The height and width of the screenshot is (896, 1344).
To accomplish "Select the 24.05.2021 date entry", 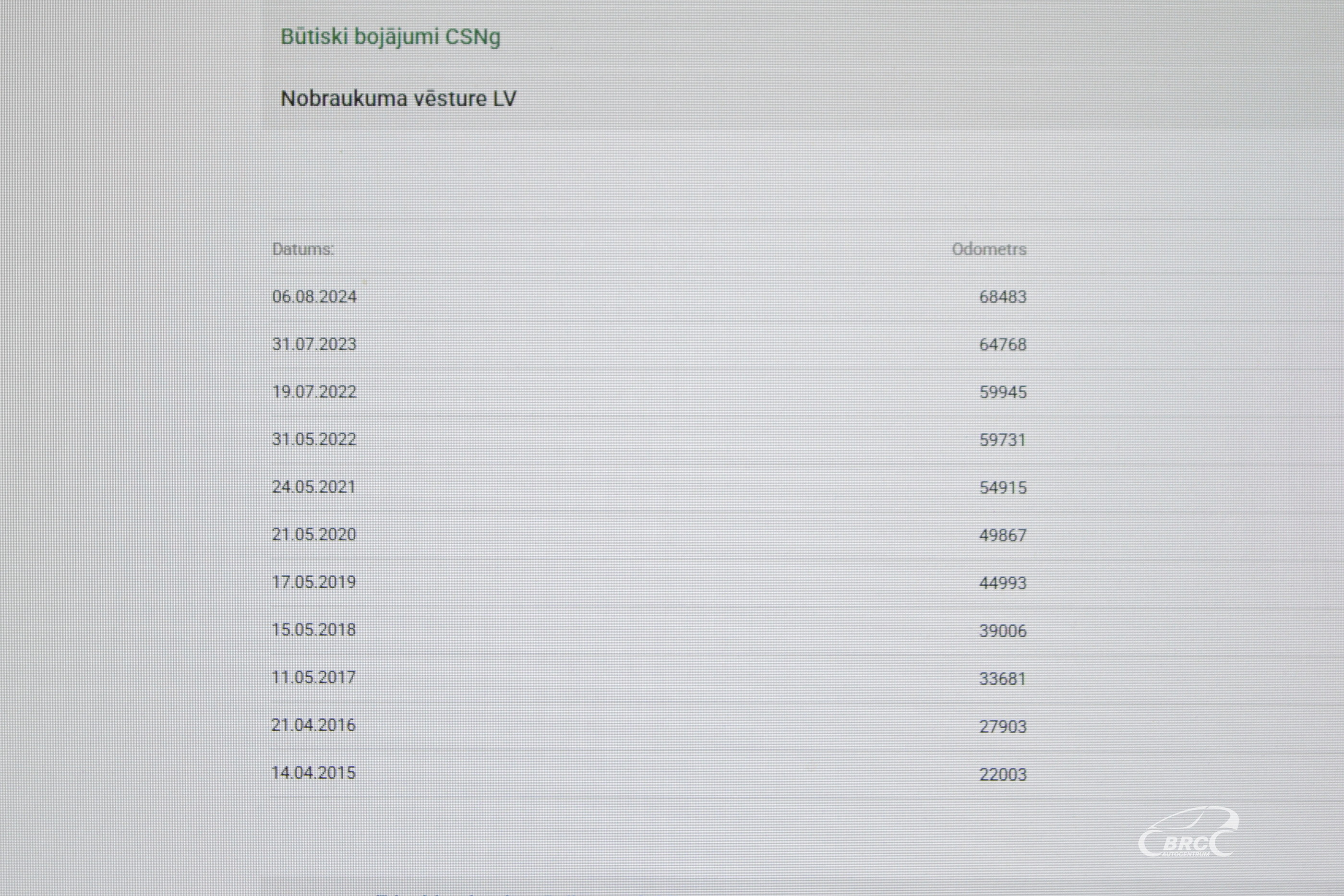I will (314, 487).
